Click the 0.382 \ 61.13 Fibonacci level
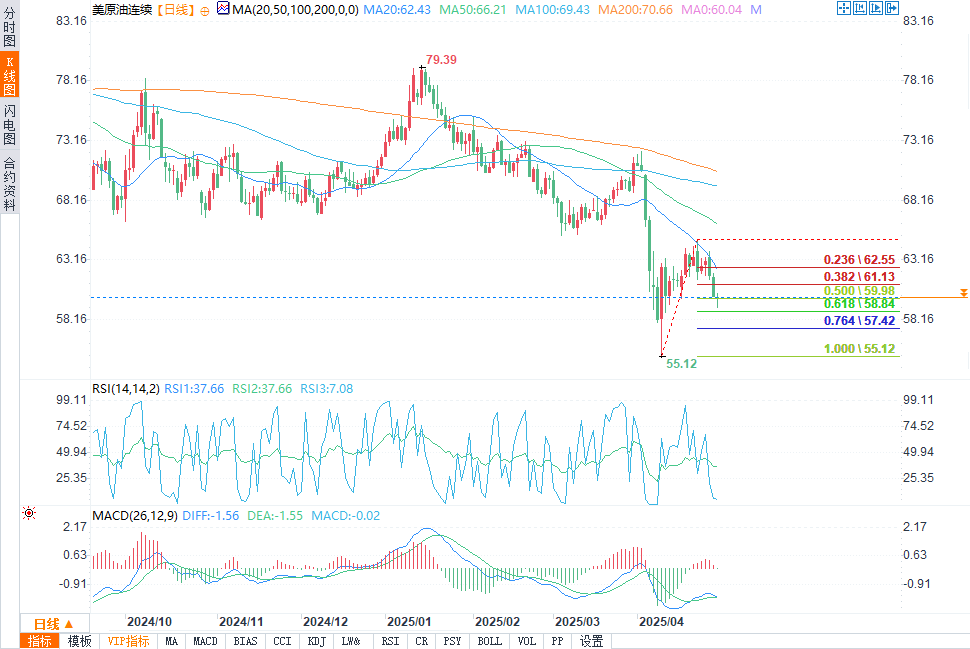Image resolution: width=970 pixels, height=649 pixels. click(859, 277)
